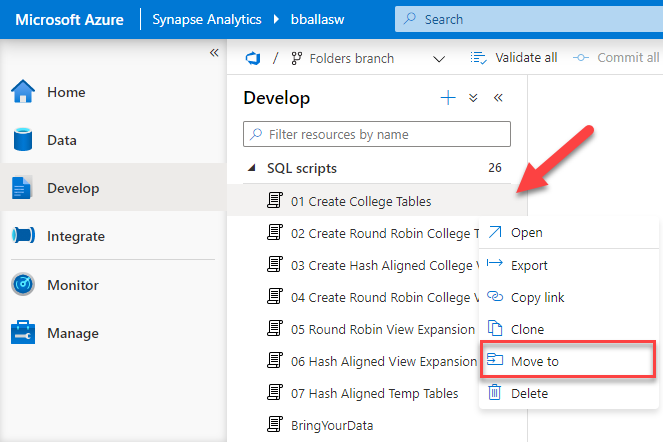Select Clone from the context menu
The image size is (663, 442).
coord(527,329)
